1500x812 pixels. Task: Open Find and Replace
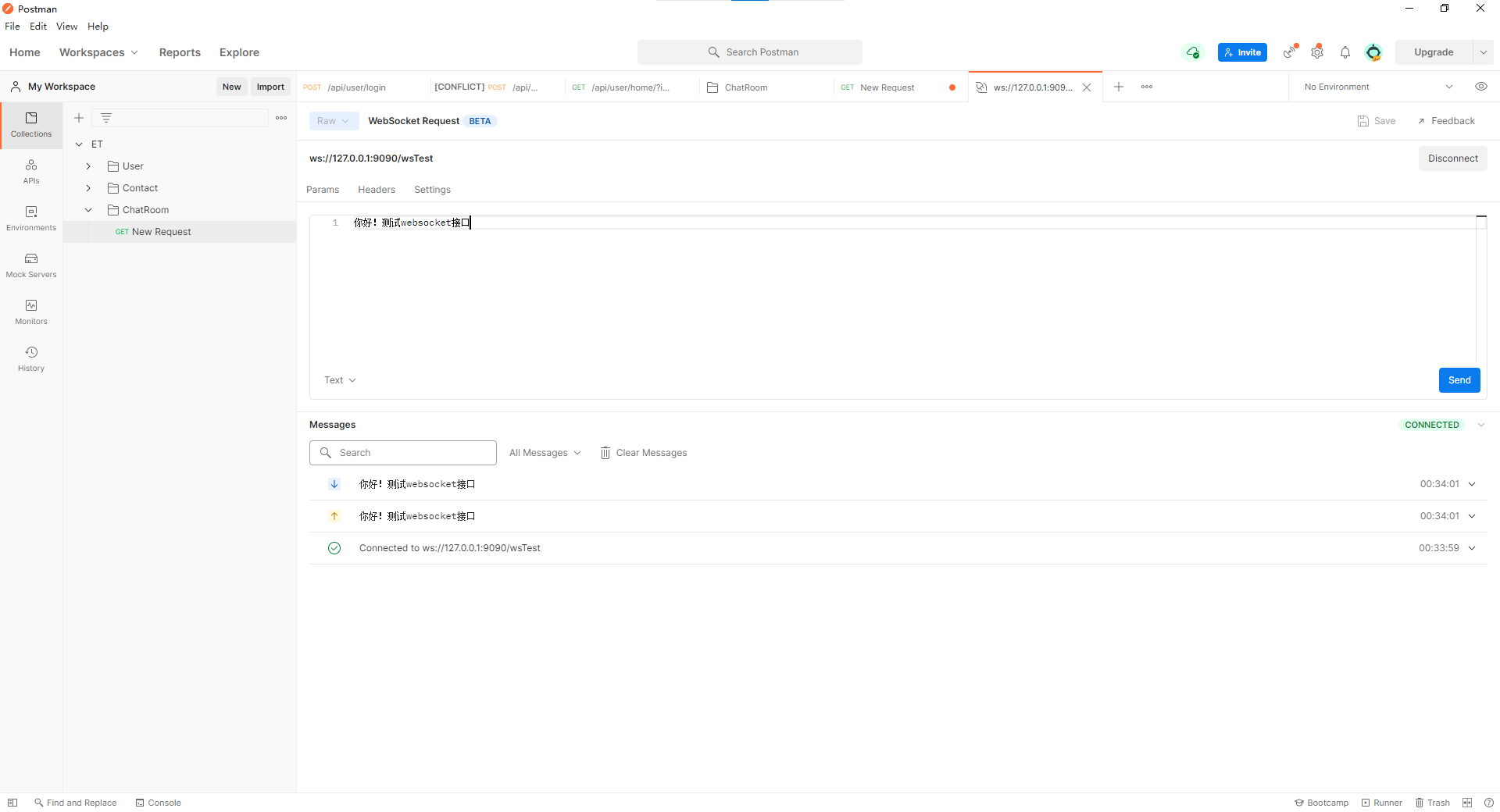[x=76, y=803]
